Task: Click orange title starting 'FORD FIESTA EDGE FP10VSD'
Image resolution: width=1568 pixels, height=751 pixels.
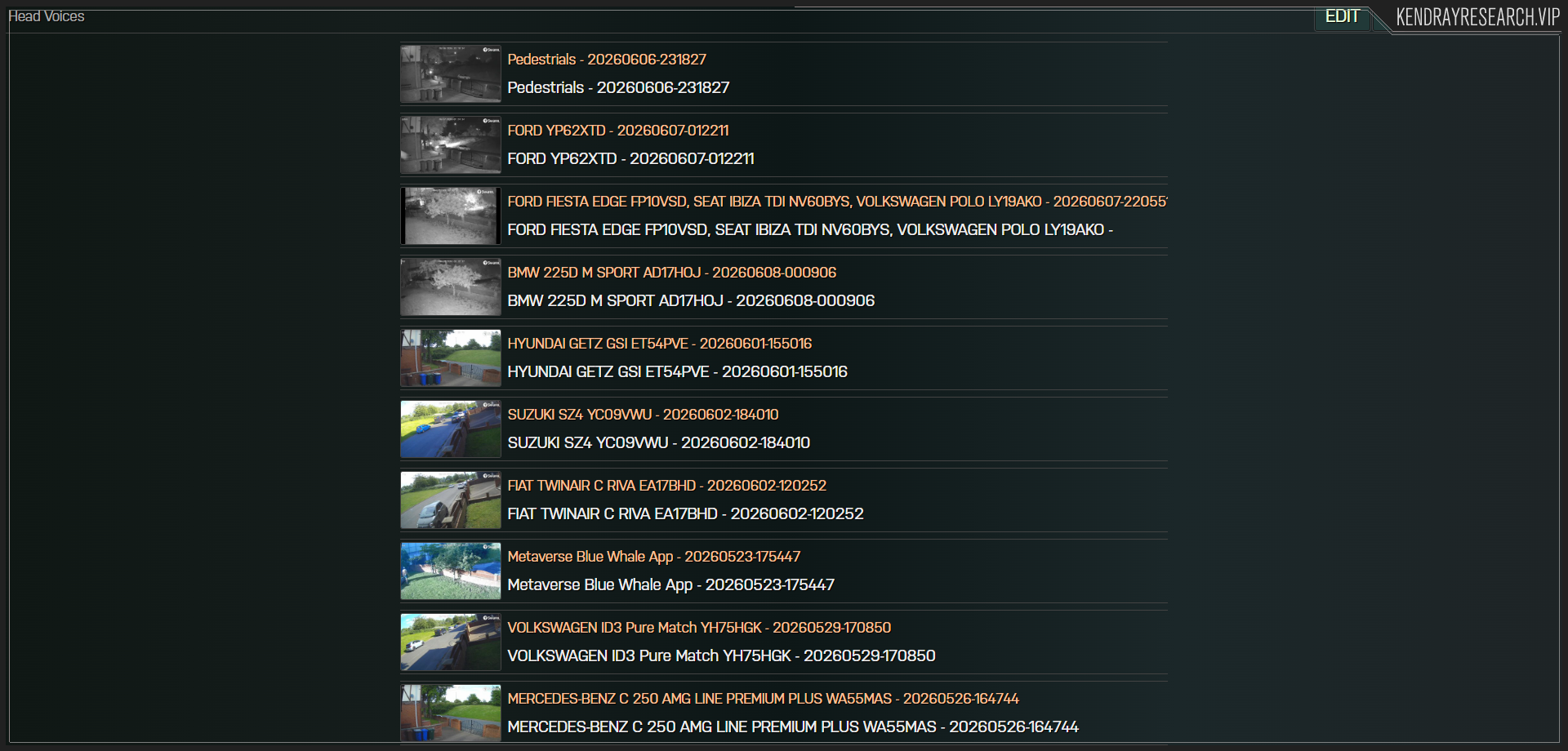Action: pos(837,202)
